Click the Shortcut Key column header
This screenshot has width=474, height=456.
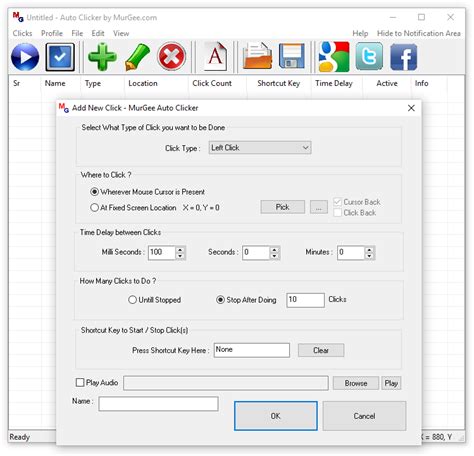pyautogui.click(x=279, y=83)
